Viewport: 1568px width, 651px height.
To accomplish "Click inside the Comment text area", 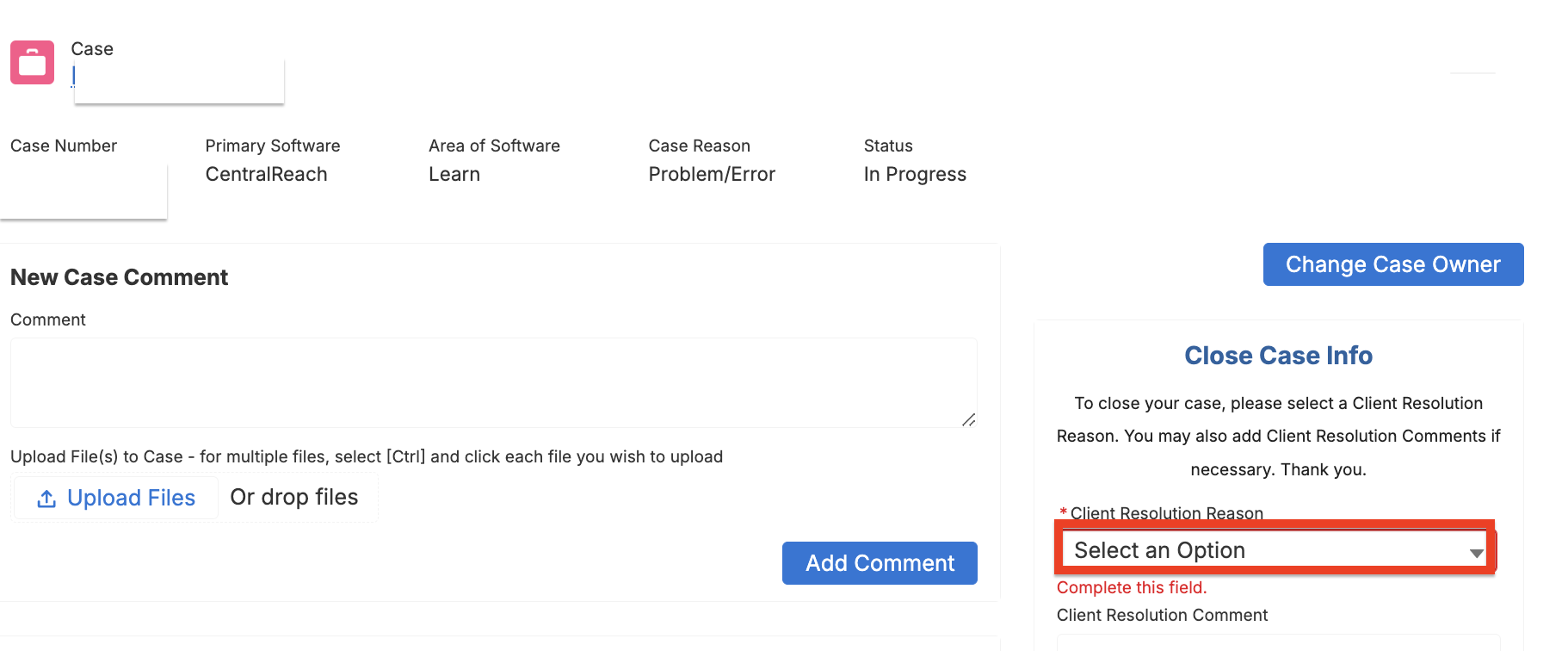I will pyautogui.click(x=494, y=382).
